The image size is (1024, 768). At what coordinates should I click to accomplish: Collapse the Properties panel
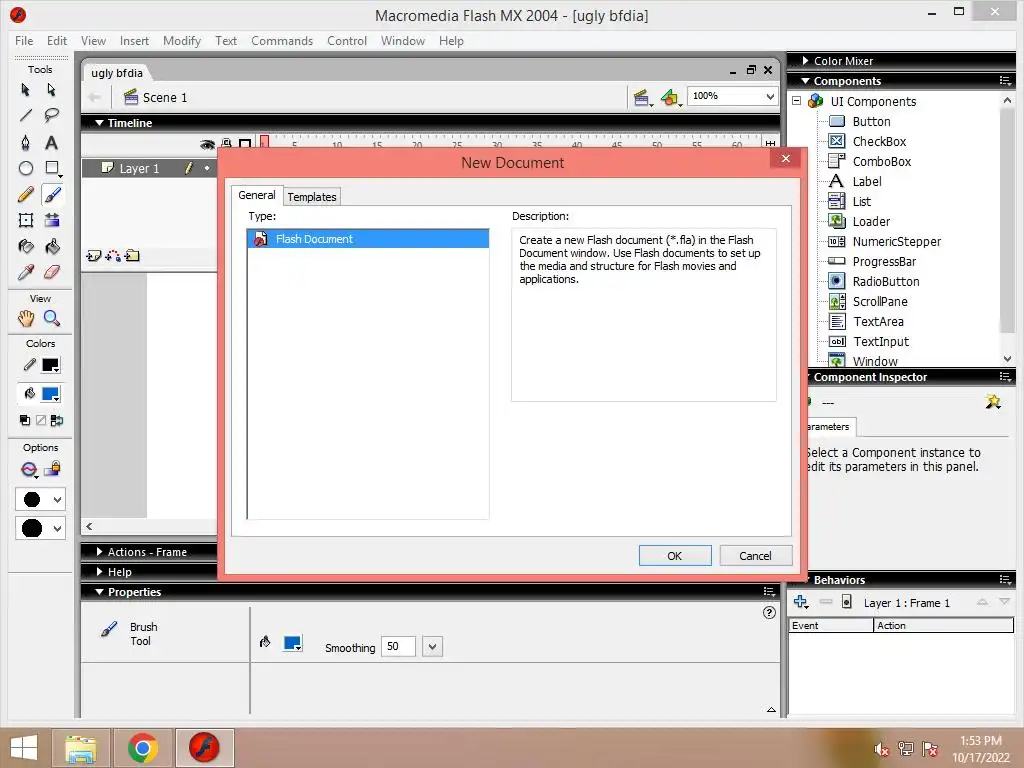pyautogui.click(x=99, y=592)
